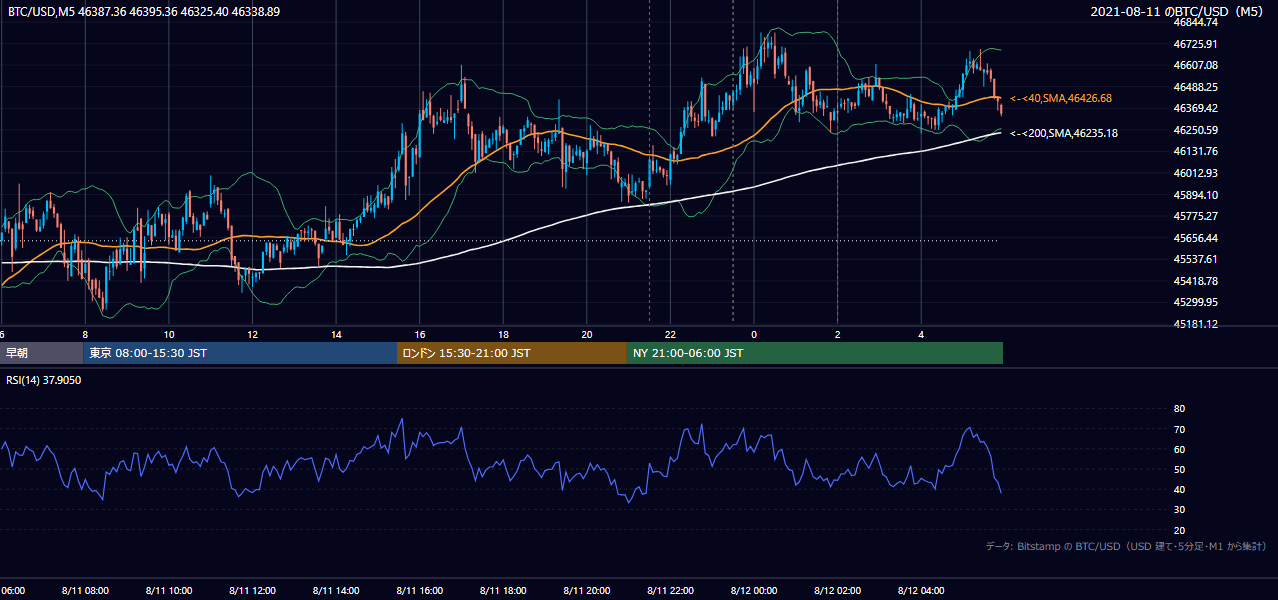Select the ロンドン 15:30-21:00 JST session bar

512,353
